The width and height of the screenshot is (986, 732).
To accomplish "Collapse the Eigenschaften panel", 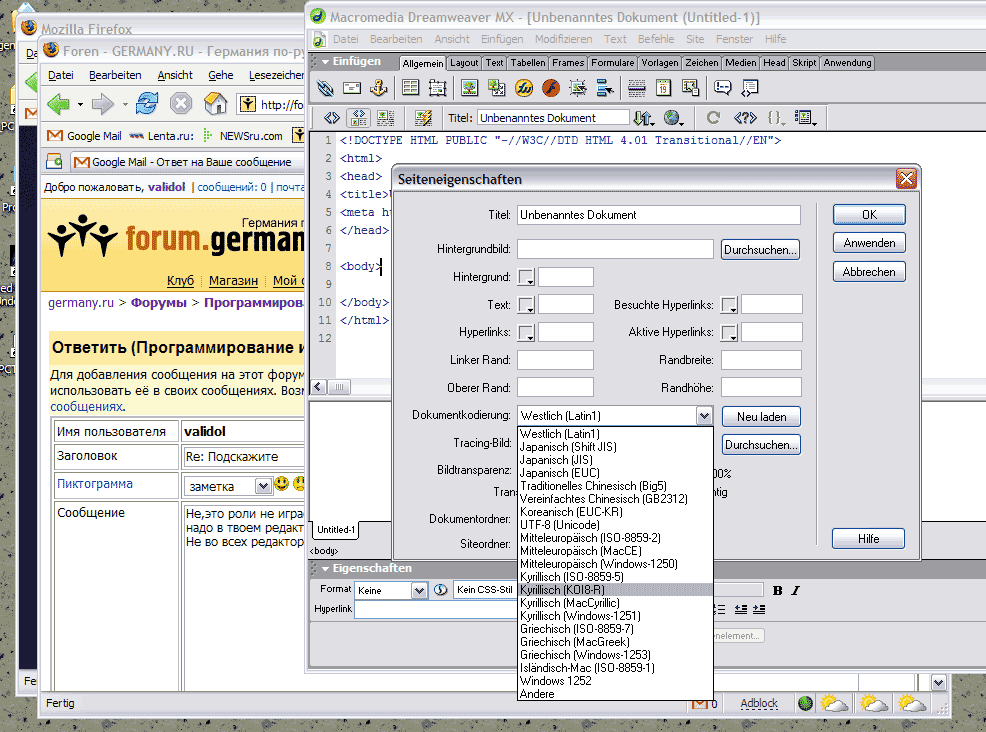I will point(325,568).
